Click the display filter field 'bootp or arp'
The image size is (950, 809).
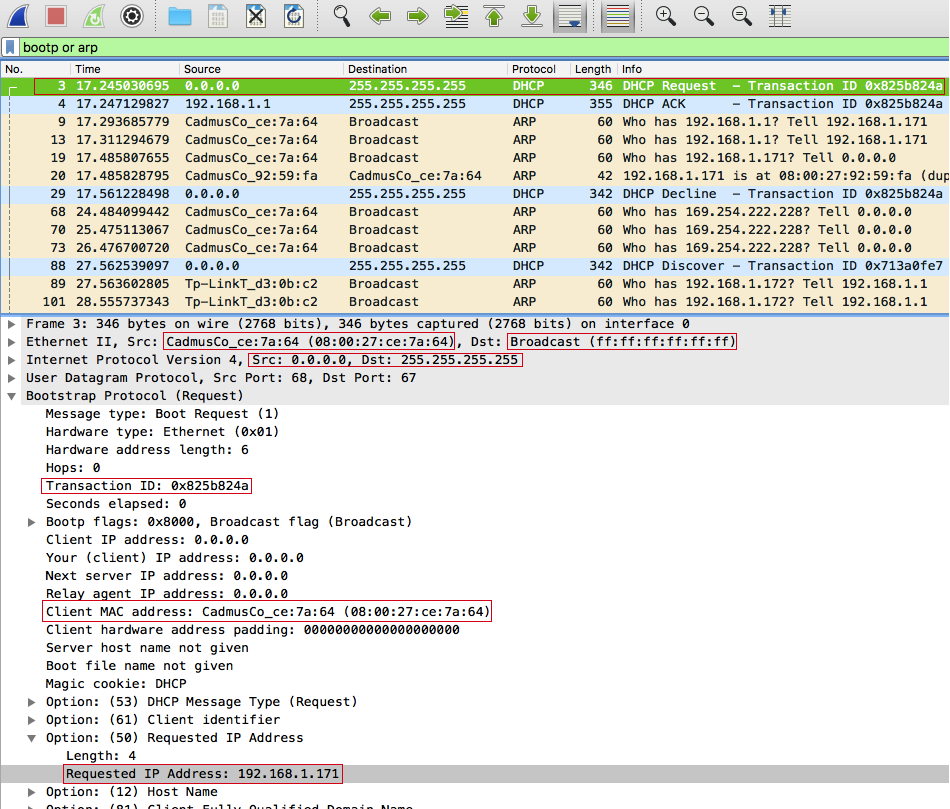483,47
